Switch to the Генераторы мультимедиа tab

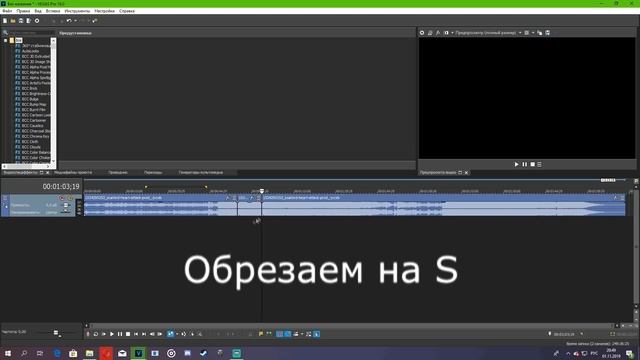coord(201,173)
